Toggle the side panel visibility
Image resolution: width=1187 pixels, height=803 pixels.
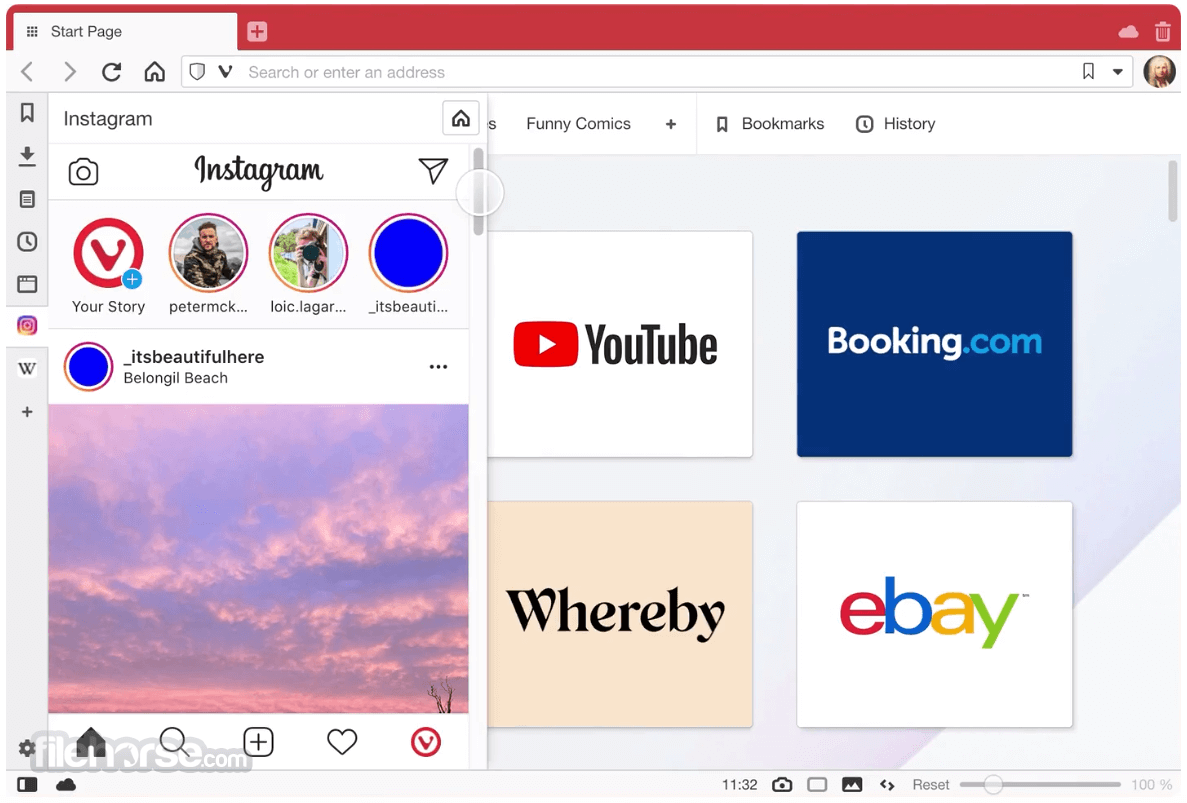27,785
